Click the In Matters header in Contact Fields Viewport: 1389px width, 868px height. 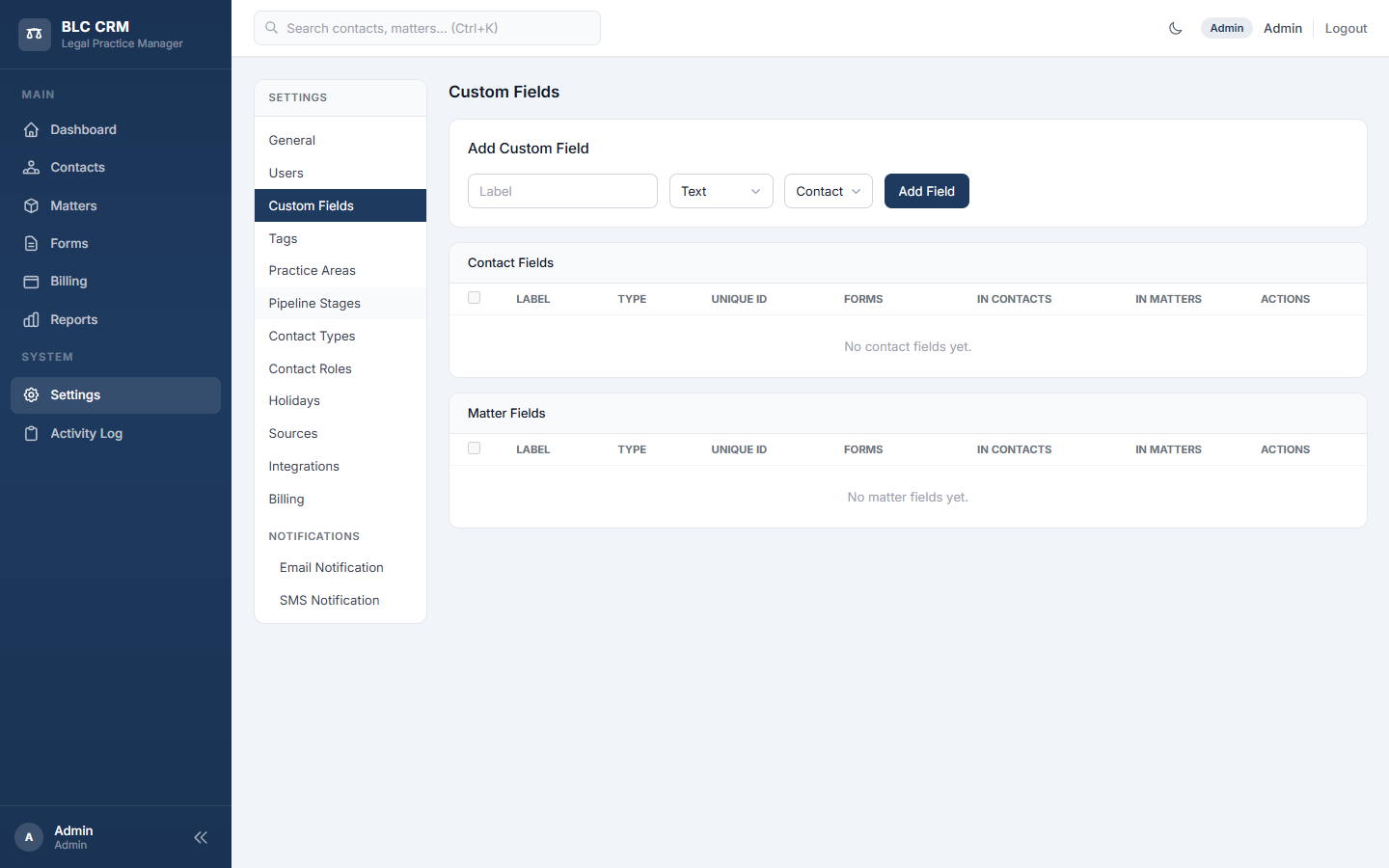point(1168,299)
